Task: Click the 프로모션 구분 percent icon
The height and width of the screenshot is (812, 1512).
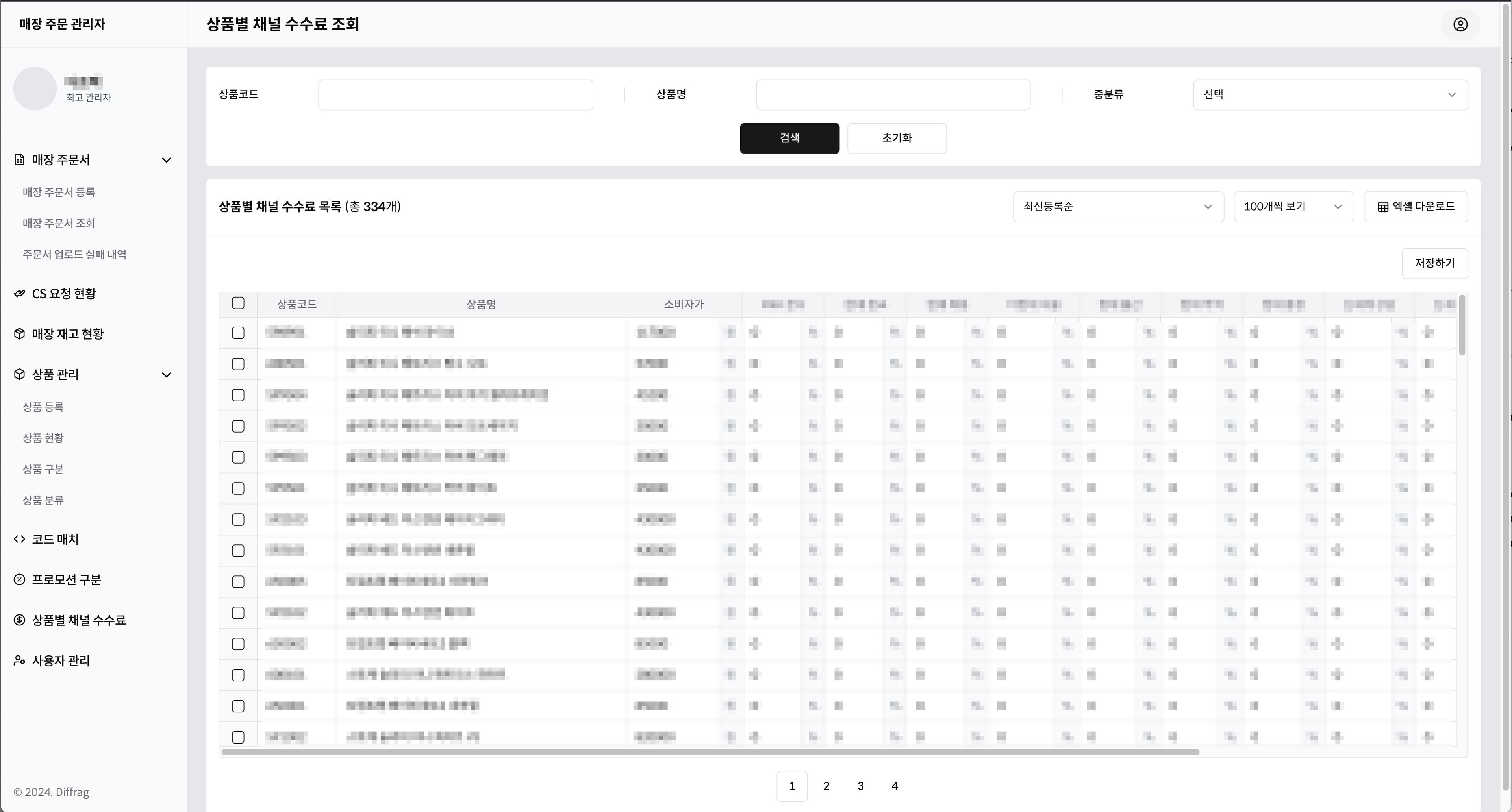Action: coord(19,580)
